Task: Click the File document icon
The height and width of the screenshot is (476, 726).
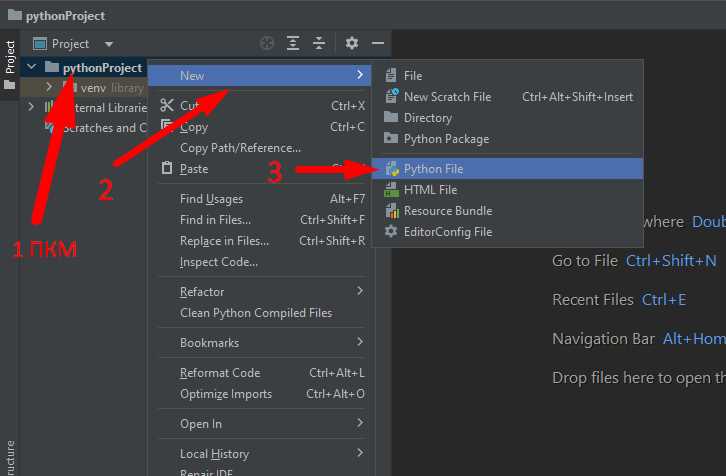Action: coord(391,75)
